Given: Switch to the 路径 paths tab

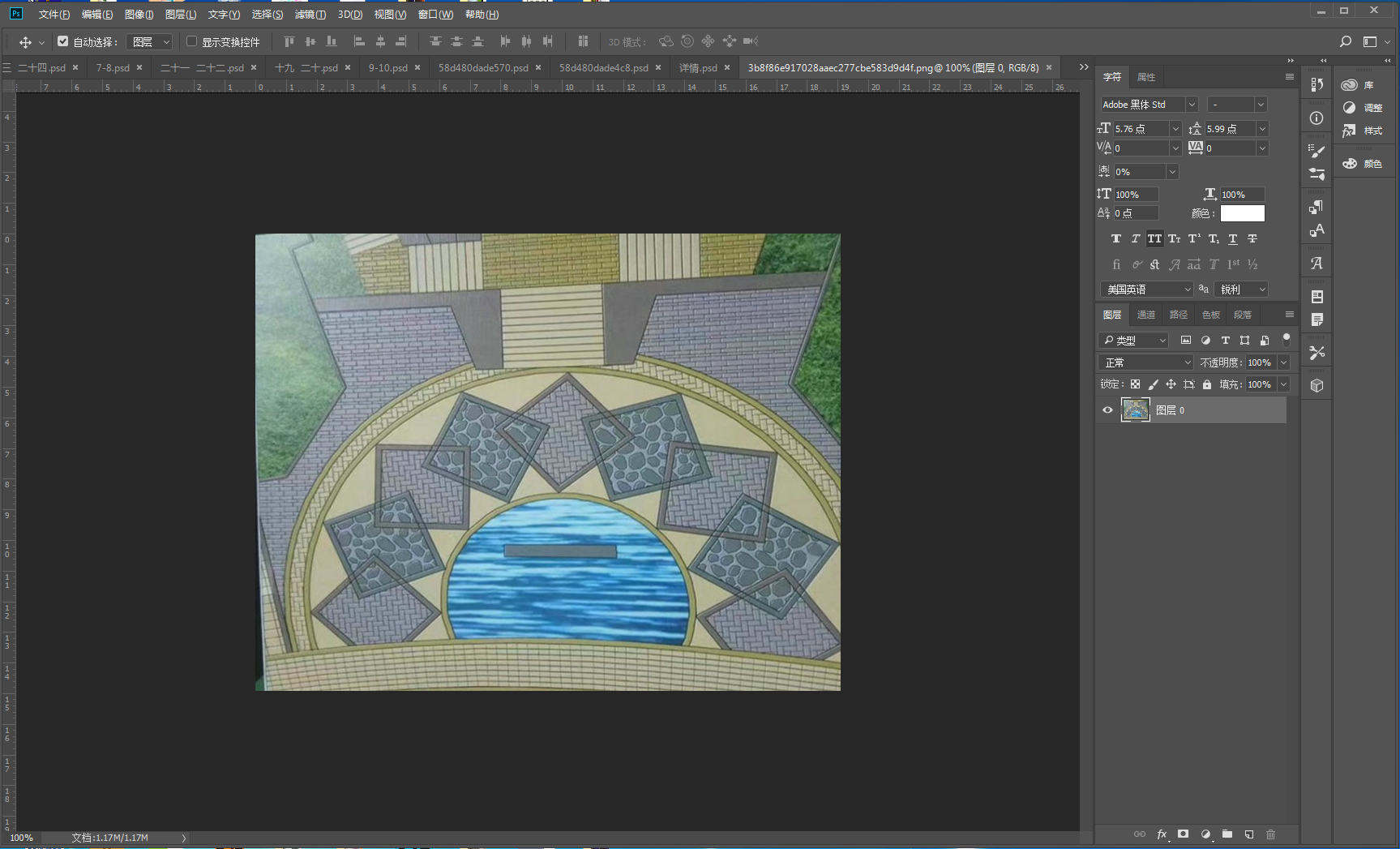Looking at the screenshot, I should 1179,315.
